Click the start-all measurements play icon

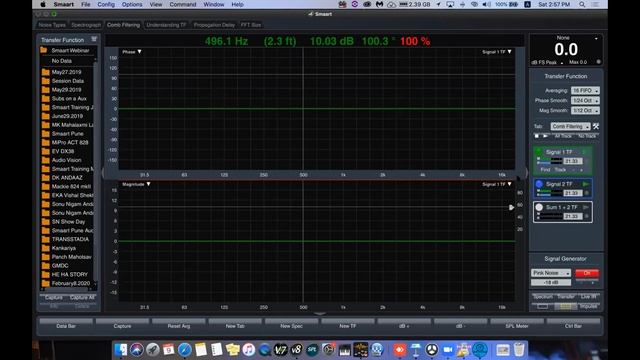tap(545, 136)
